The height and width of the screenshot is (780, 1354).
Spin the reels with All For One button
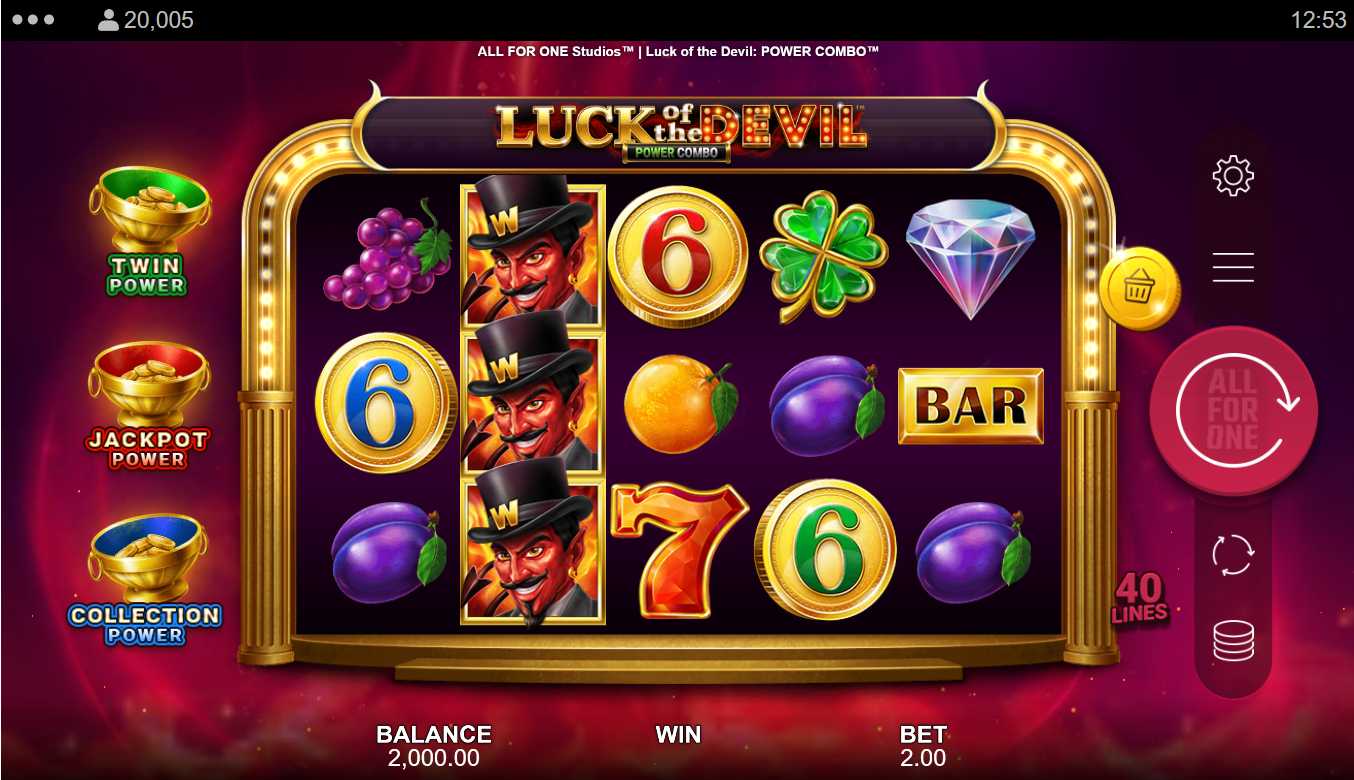[x=1234, y=410]
